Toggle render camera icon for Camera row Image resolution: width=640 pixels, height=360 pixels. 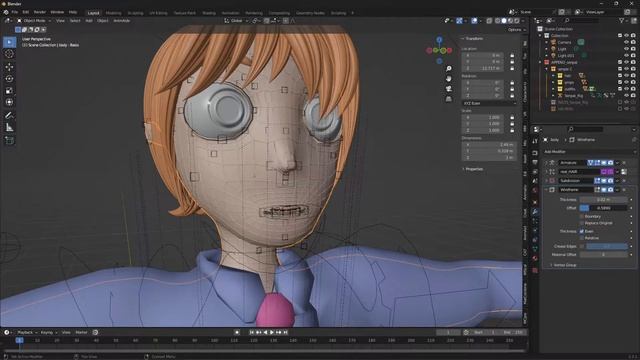point(633,42)
